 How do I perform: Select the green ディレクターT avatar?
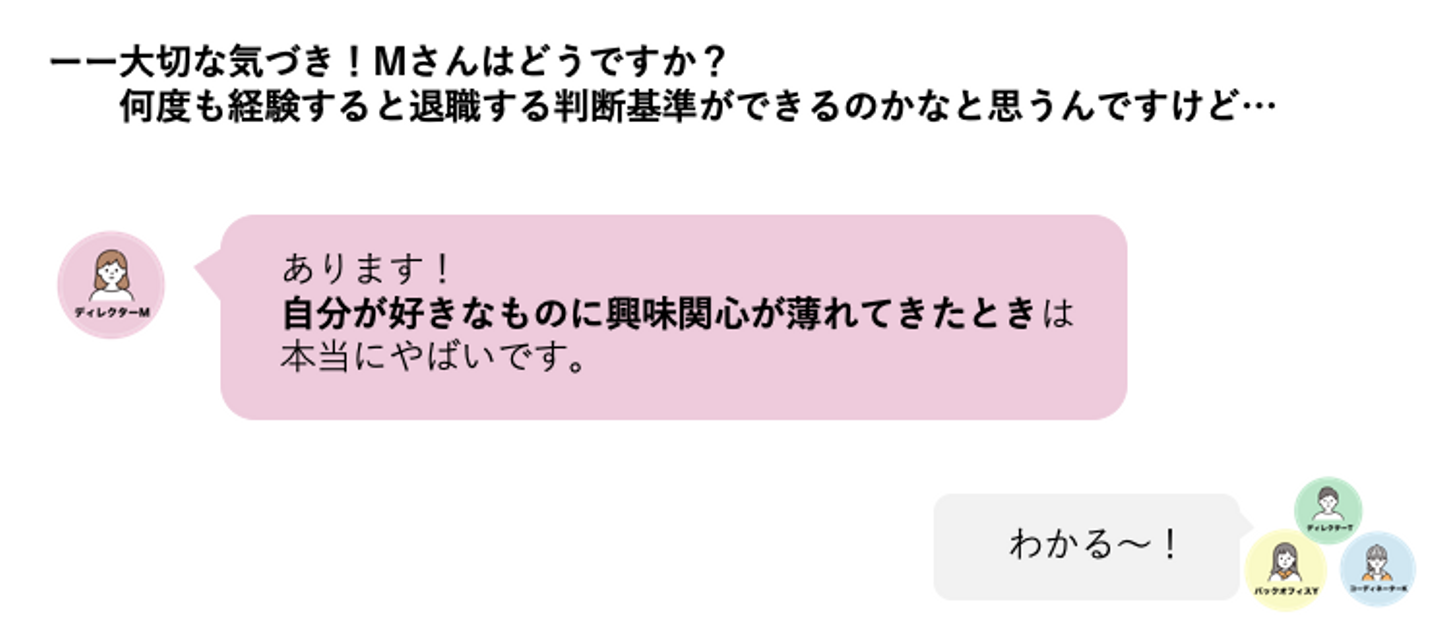(x=1328, y=510)
